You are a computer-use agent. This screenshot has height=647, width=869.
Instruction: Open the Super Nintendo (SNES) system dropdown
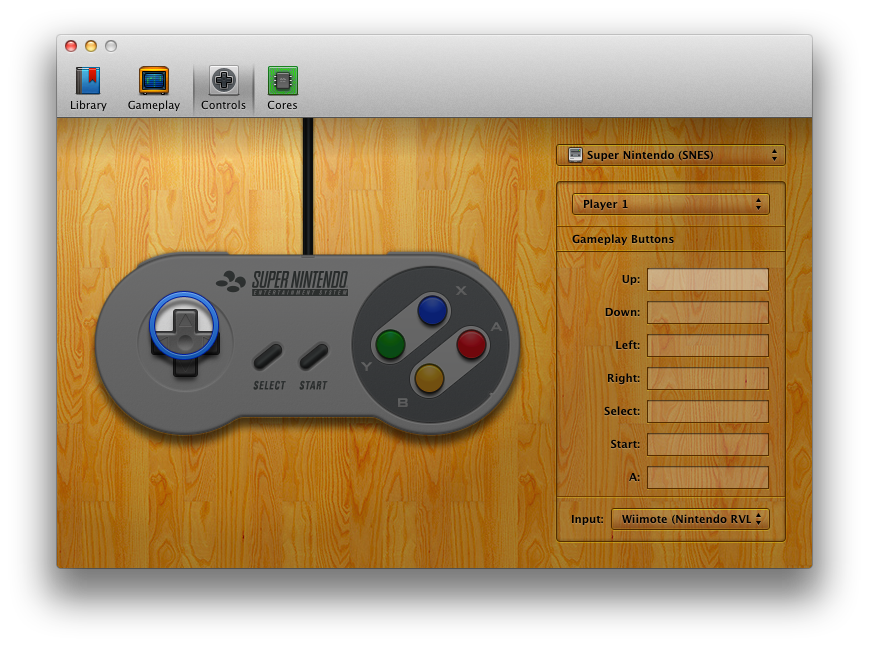670,155
